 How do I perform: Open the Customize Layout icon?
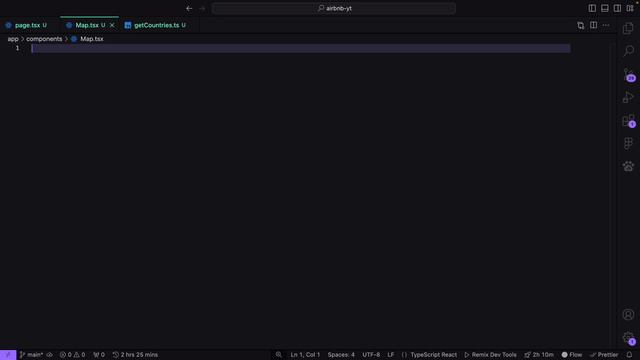630,8
